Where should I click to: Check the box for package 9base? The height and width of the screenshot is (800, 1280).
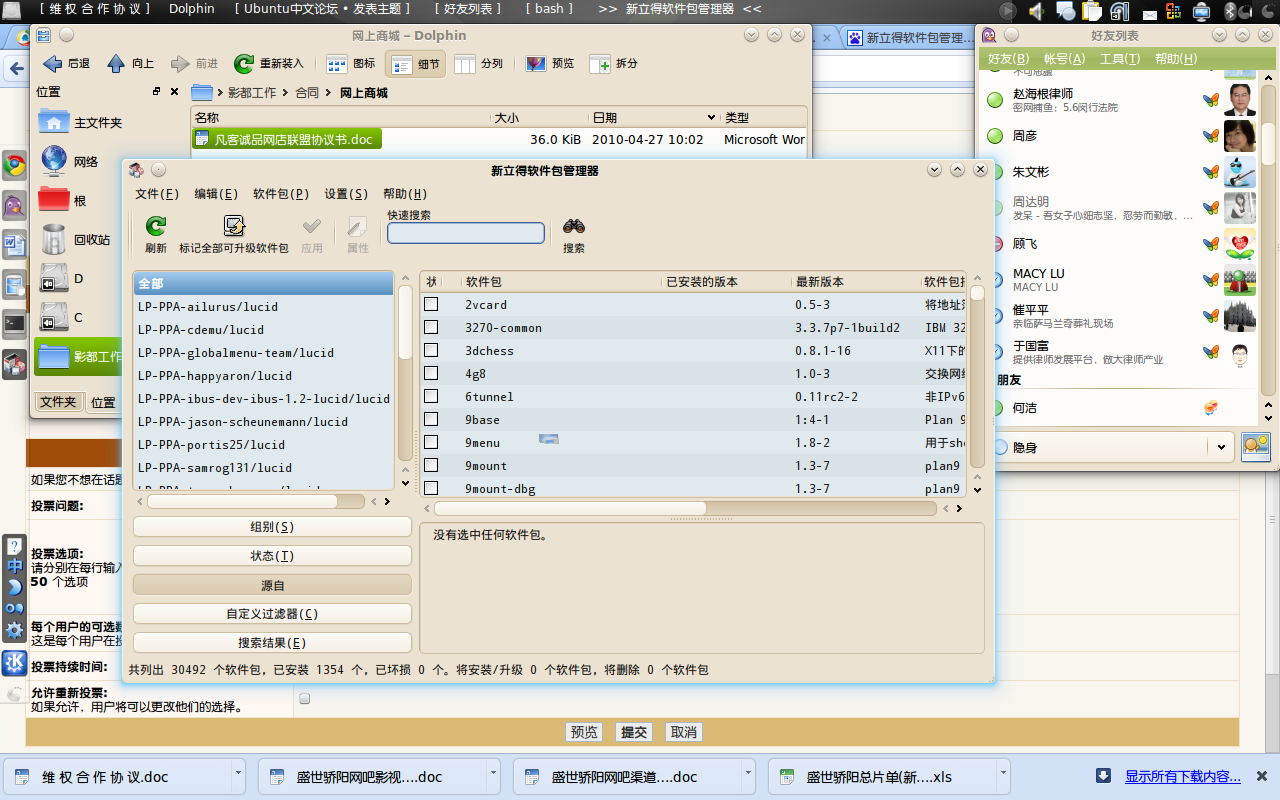coord(430,419)
